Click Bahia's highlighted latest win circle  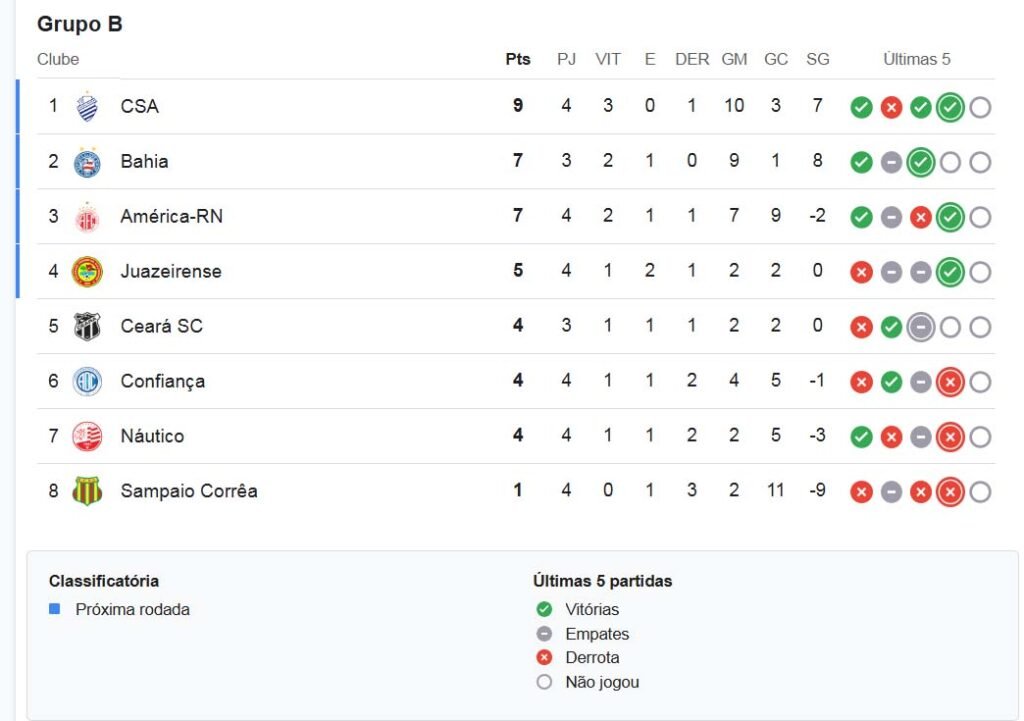(921, 162)
